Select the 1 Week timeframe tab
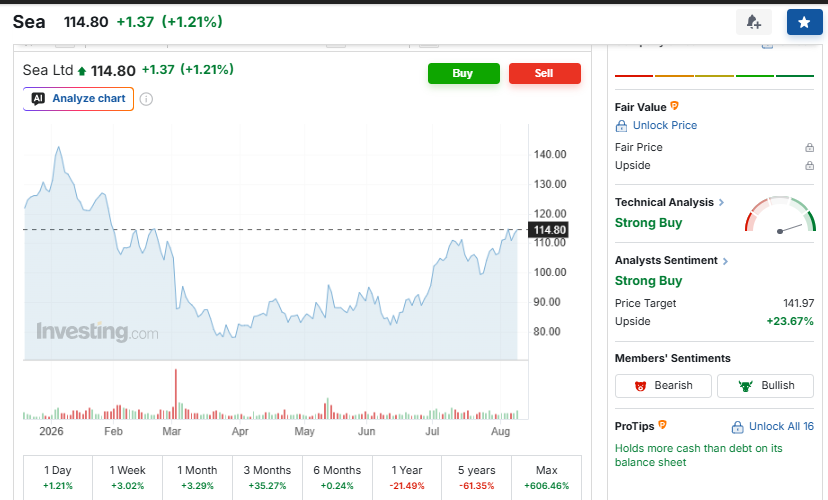 click(128, 477)
